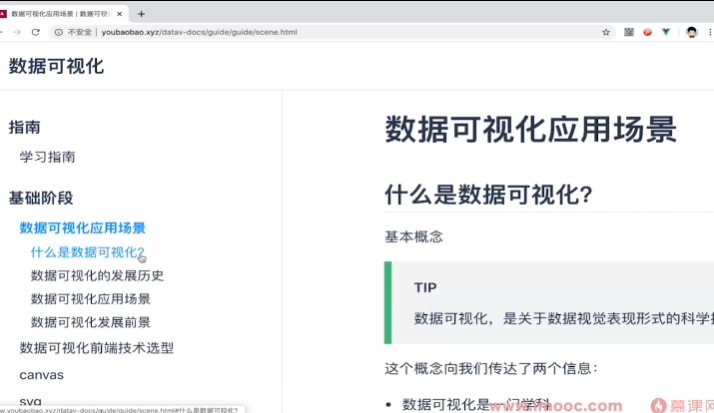The image size is (714, 413).
Task: View site info via 不安全 icon
Action: click(59, 32)
